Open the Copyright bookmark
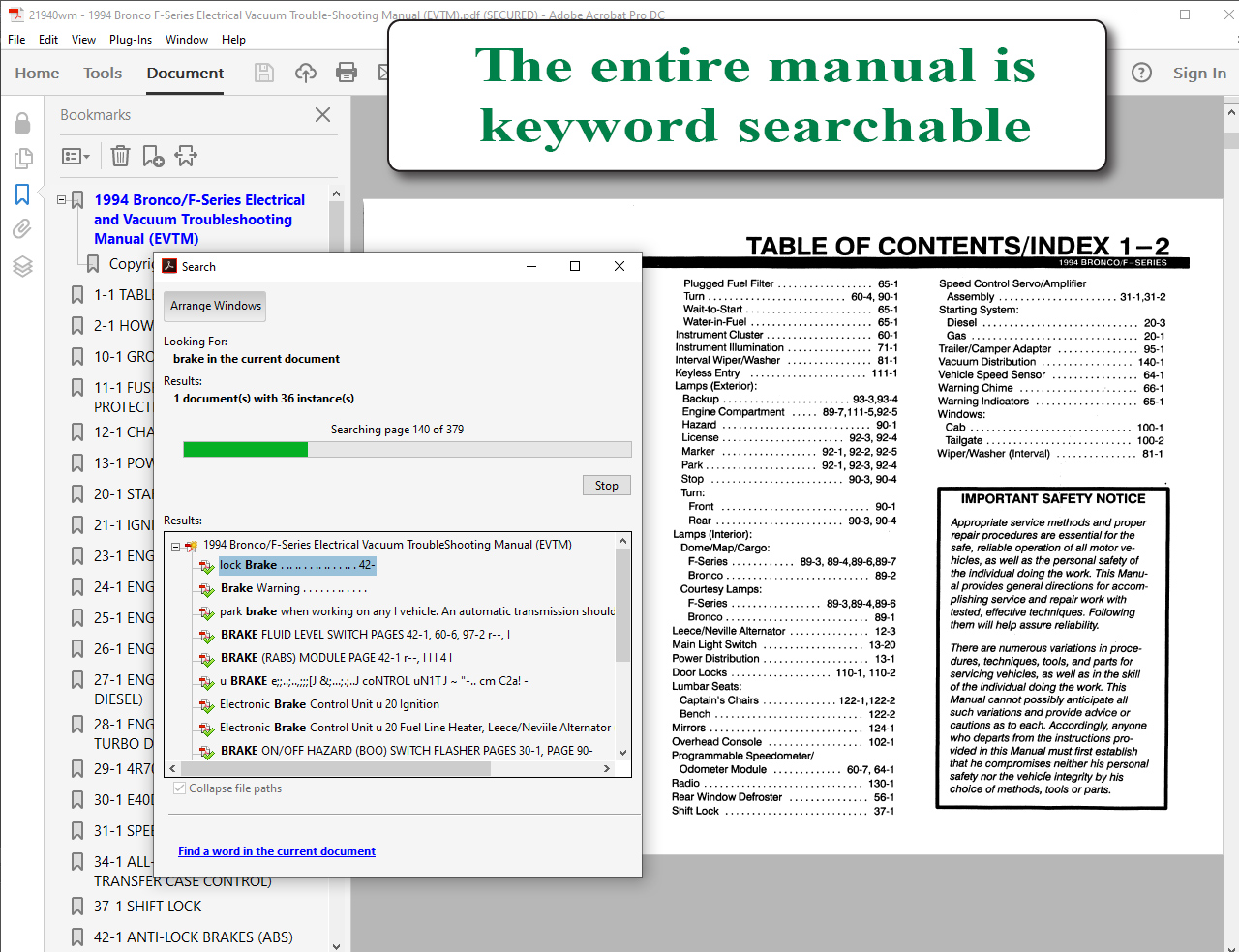This screenshot has width=1239, height=952. [131, 264]
